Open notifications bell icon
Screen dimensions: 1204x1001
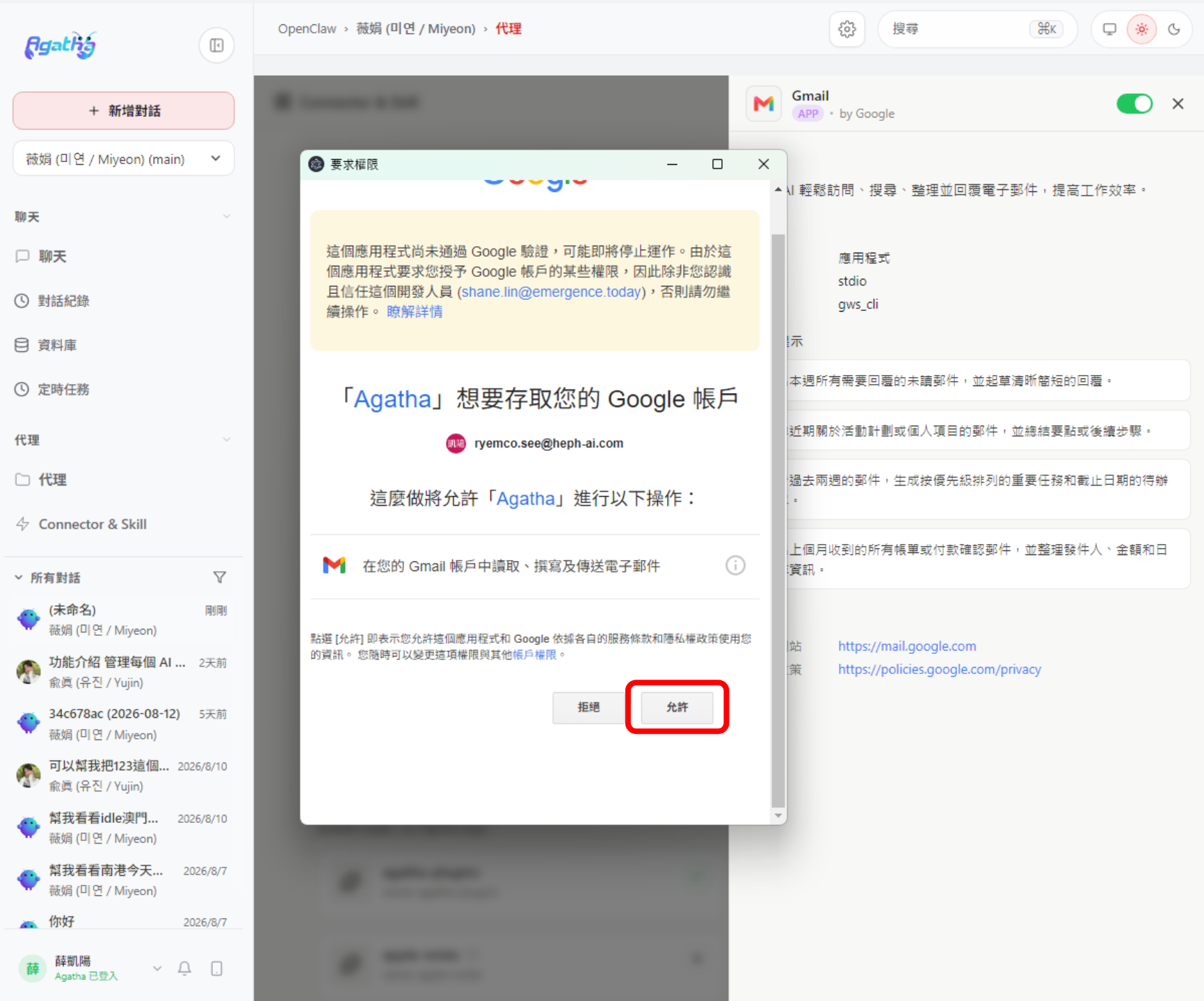pyautogui.click(x=184, y=968)
